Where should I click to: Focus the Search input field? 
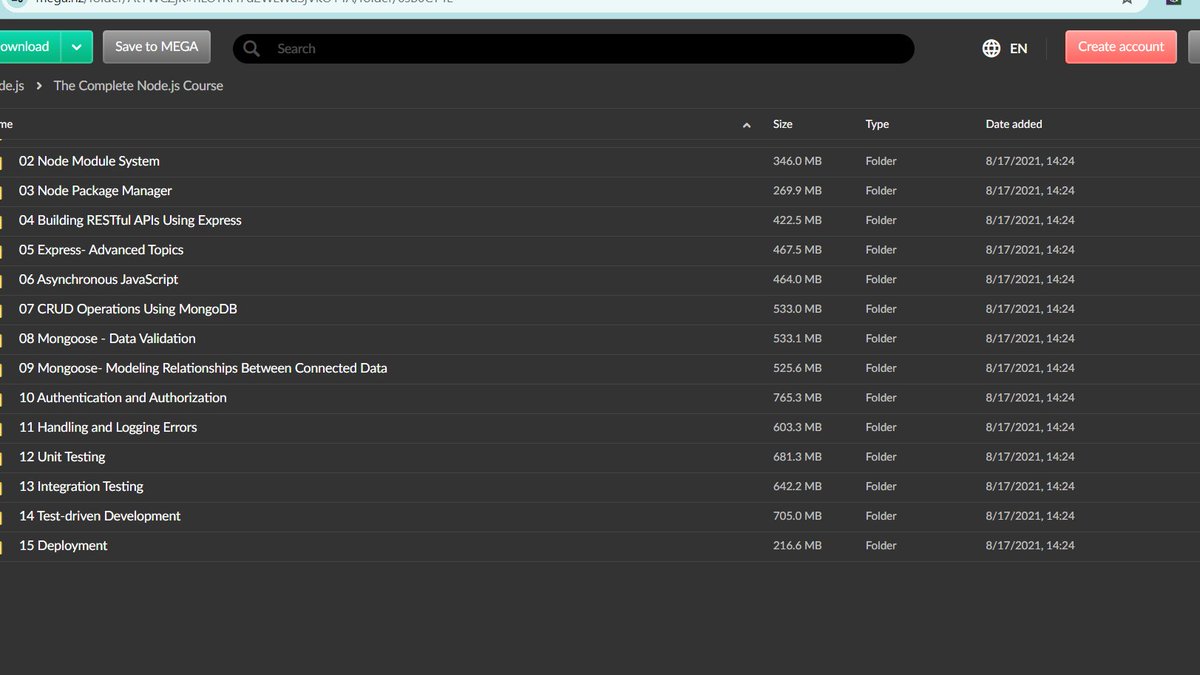(x=573, y=49)
